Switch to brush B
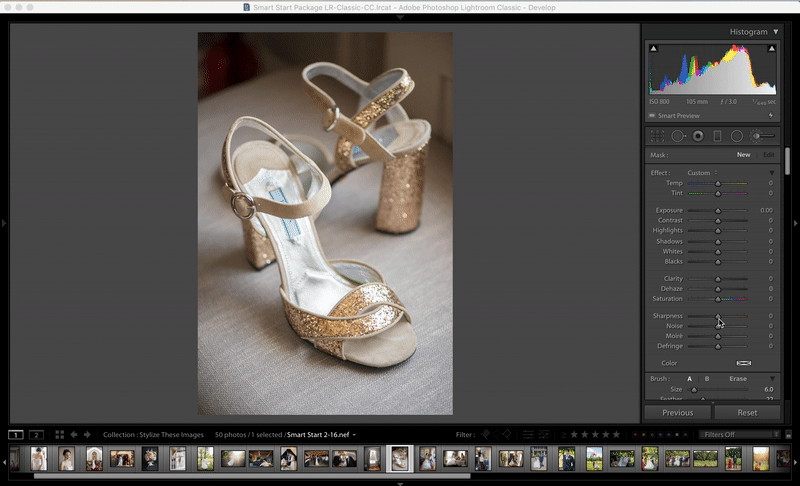The image size is (800, 486). click(x=707, y=379)
